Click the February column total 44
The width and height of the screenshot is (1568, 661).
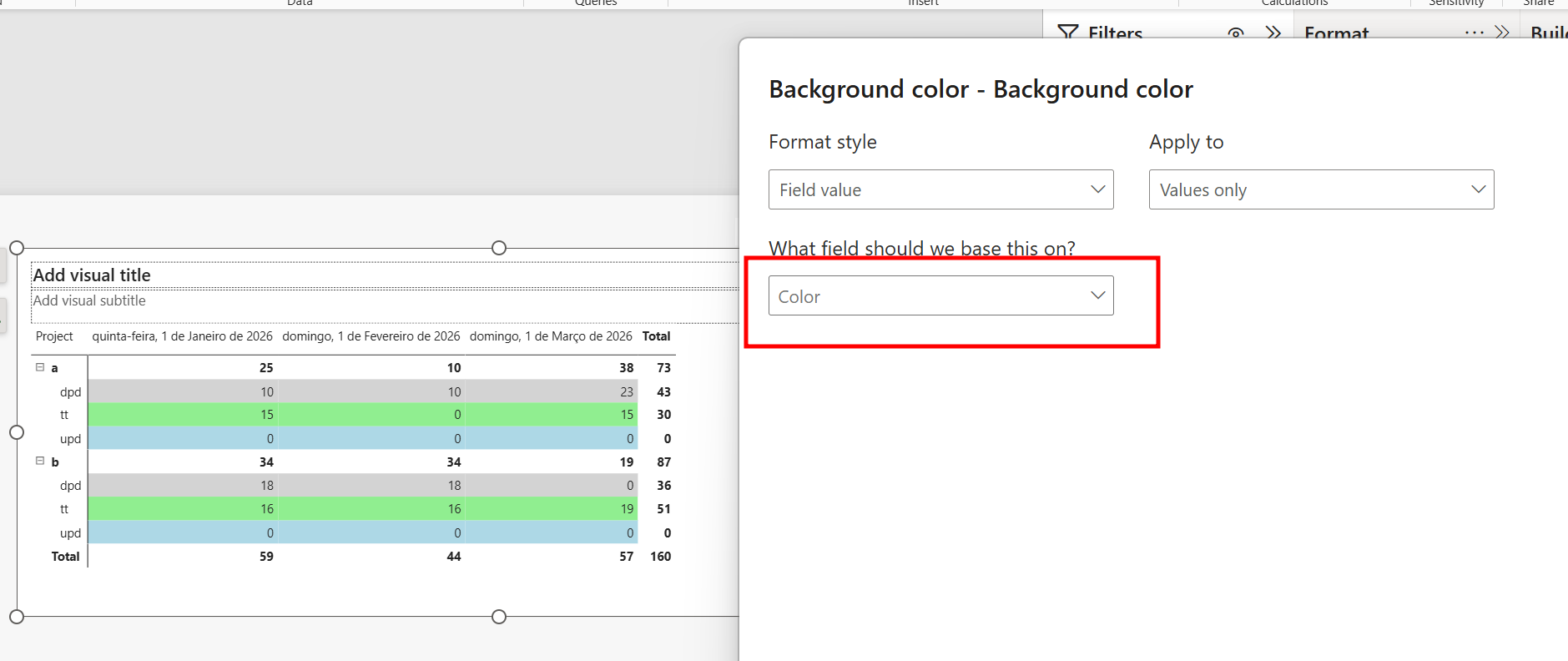pyautogui.click(x=453, y=556)
